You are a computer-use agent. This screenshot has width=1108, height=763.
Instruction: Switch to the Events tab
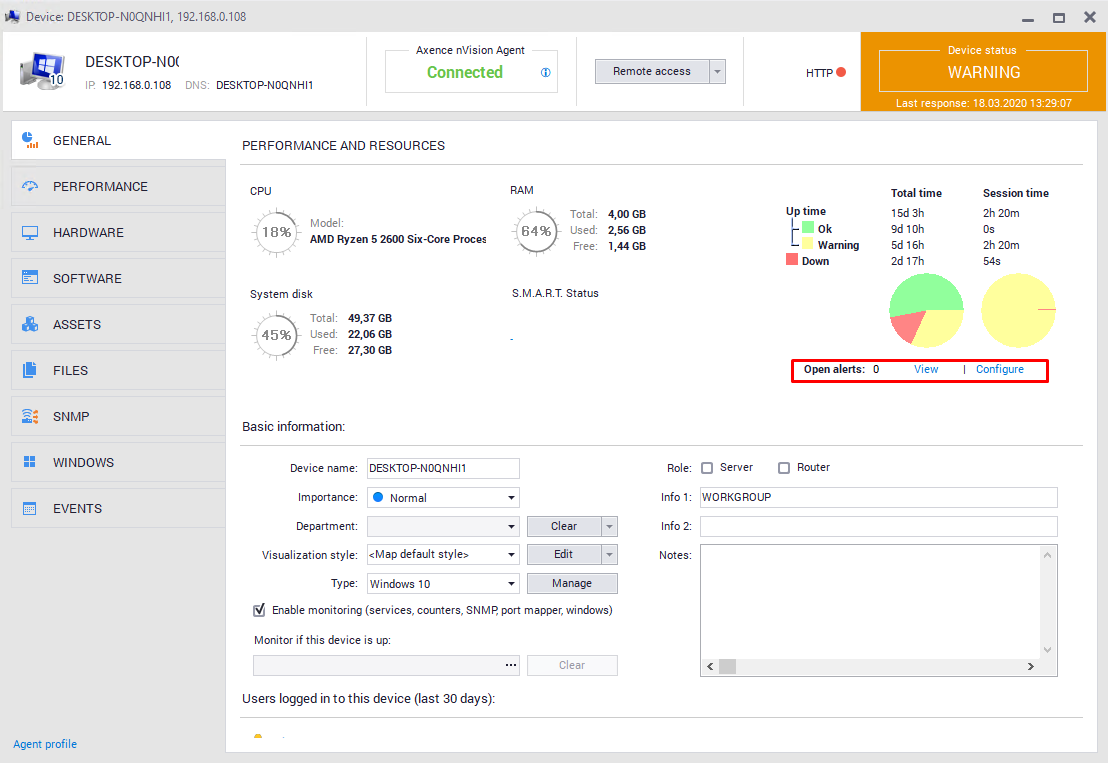click(77, 509)
